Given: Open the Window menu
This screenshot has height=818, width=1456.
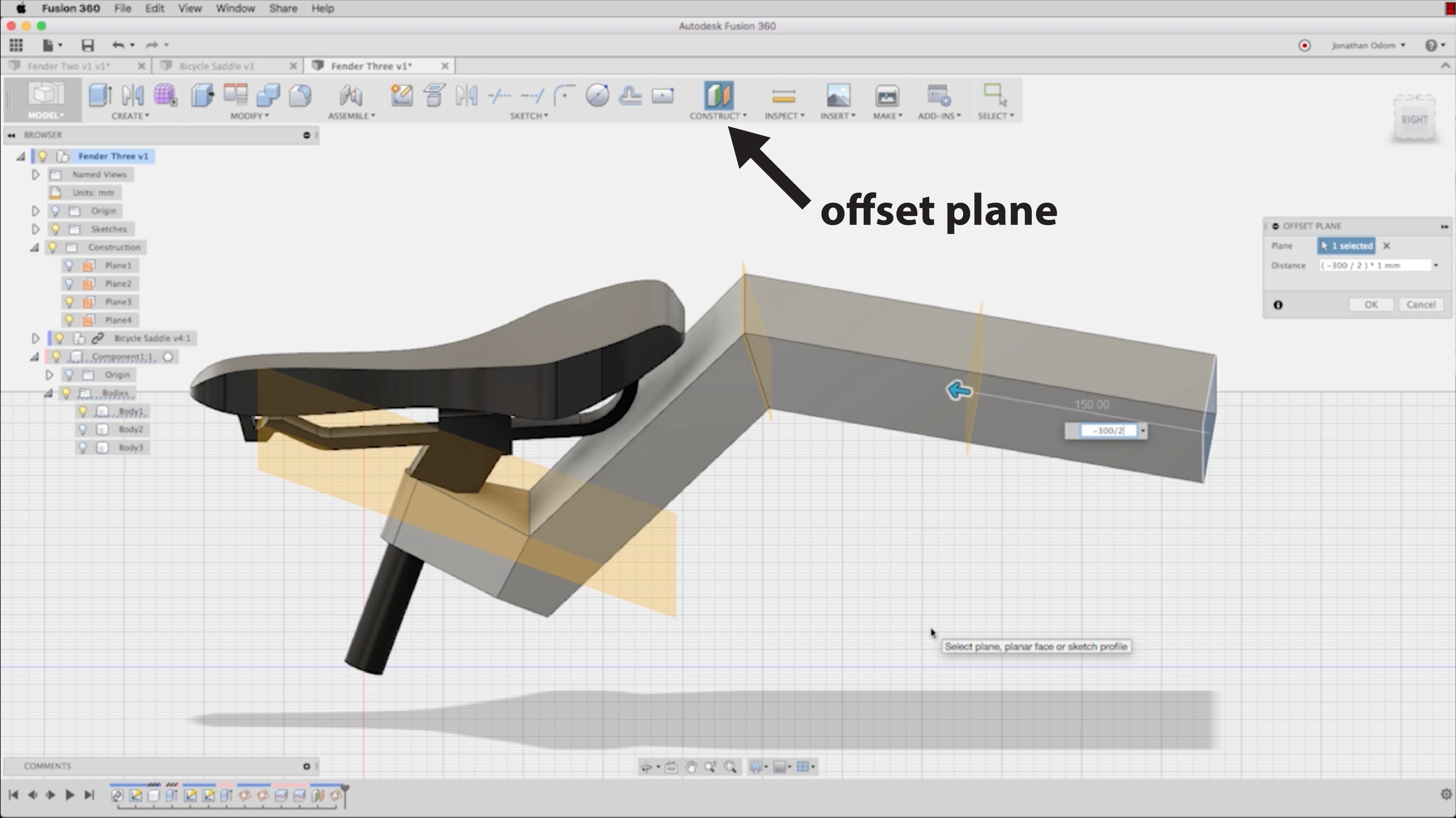Looking at the screenshot, I should (235, 8).
